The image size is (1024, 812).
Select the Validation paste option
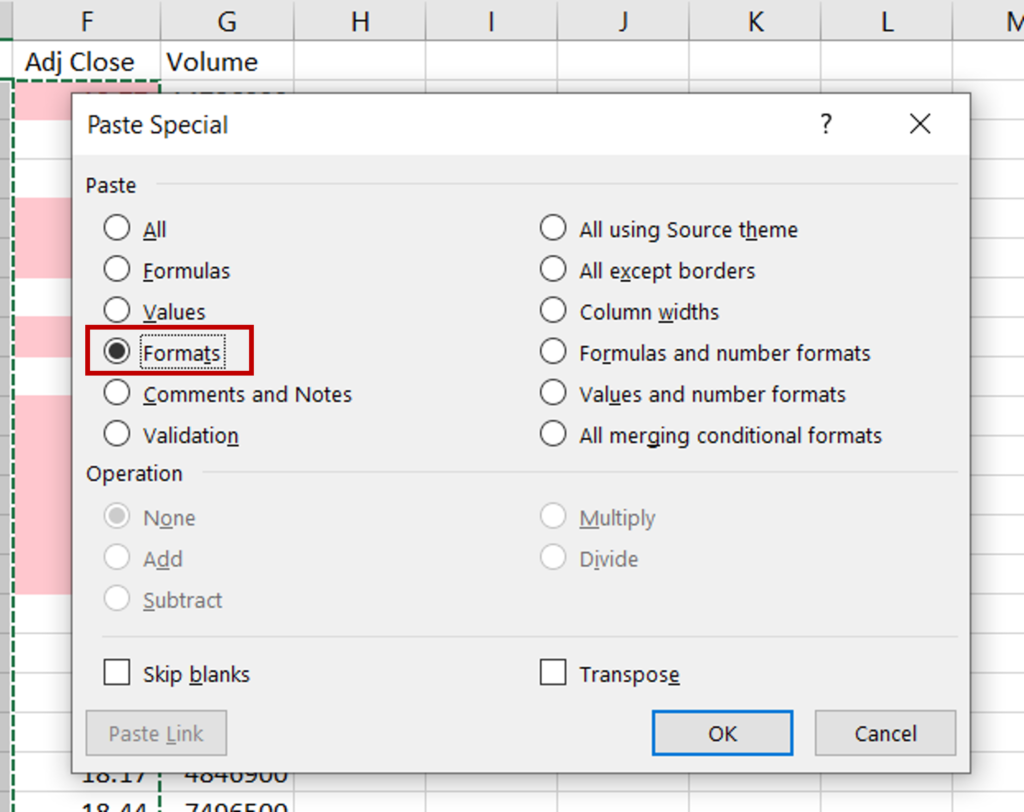pyautogui.click(x=117, y=434)
